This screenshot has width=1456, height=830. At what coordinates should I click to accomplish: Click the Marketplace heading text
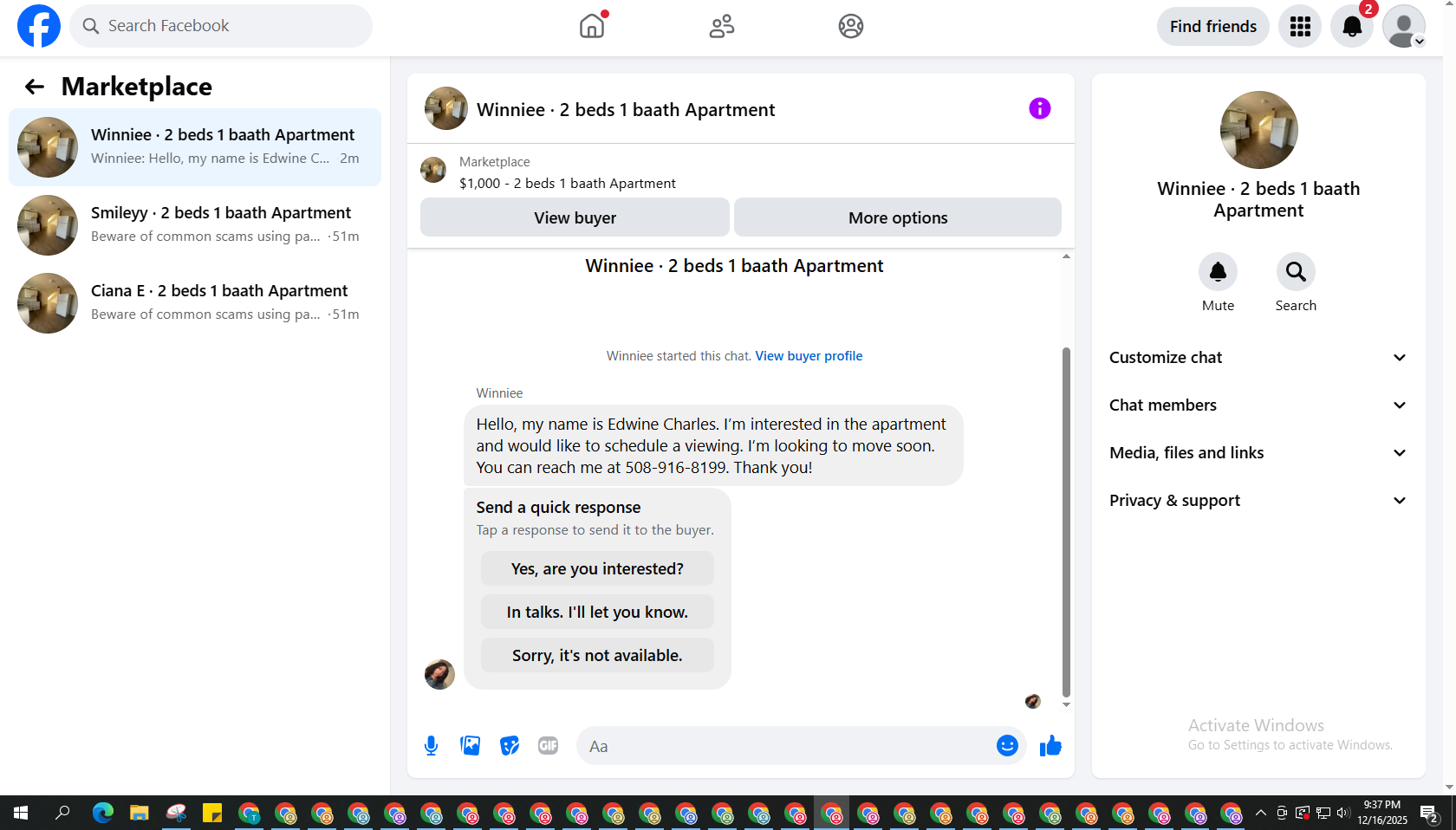tap(137, 87)
